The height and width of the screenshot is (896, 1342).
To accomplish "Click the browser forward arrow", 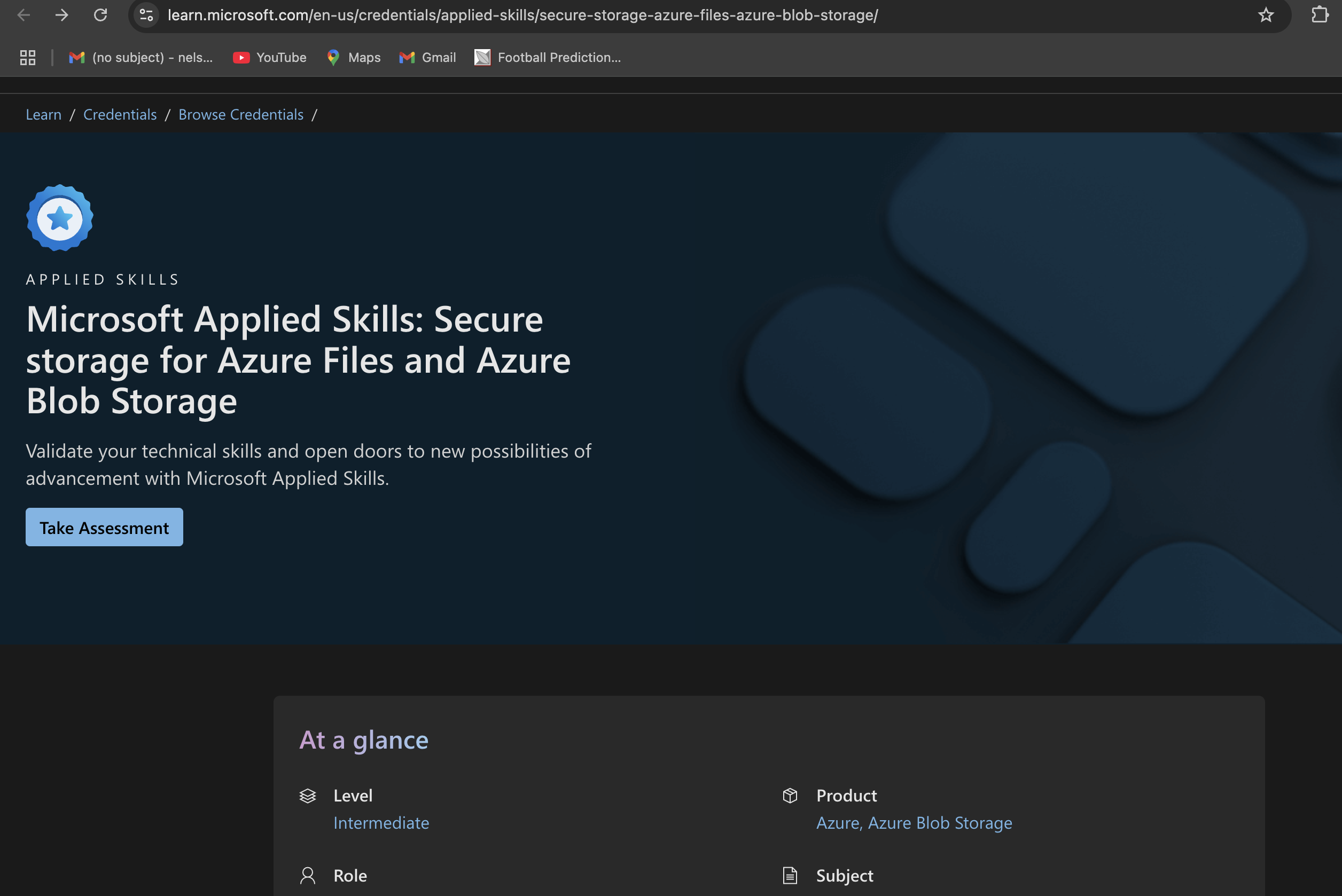I will [x=62, y=15].
